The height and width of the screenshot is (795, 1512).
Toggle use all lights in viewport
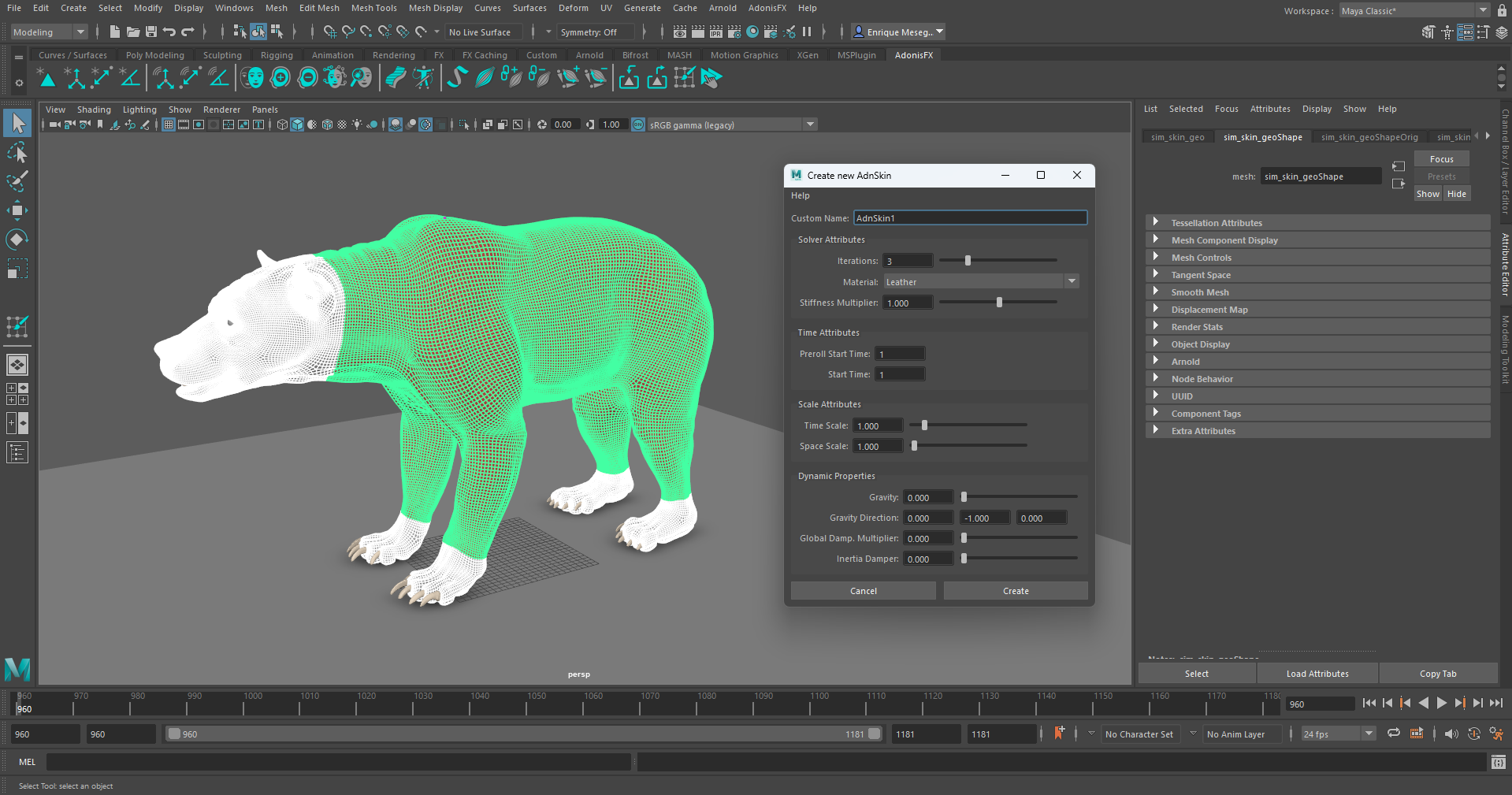coord(358,124)
